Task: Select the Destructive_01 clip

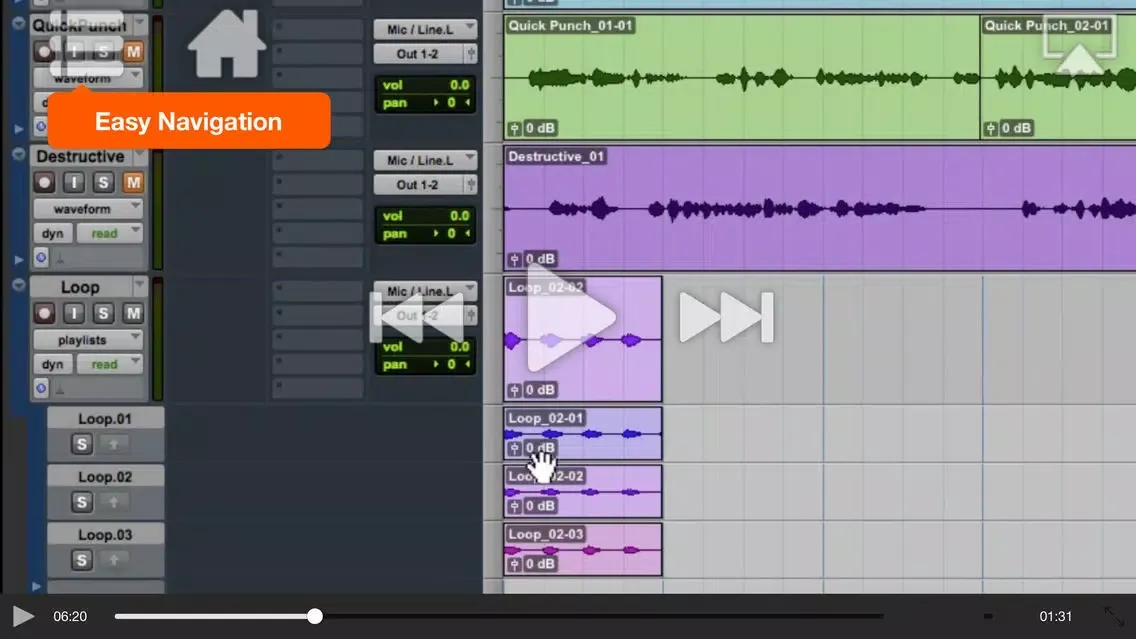Action: click(x=819, y=208)
